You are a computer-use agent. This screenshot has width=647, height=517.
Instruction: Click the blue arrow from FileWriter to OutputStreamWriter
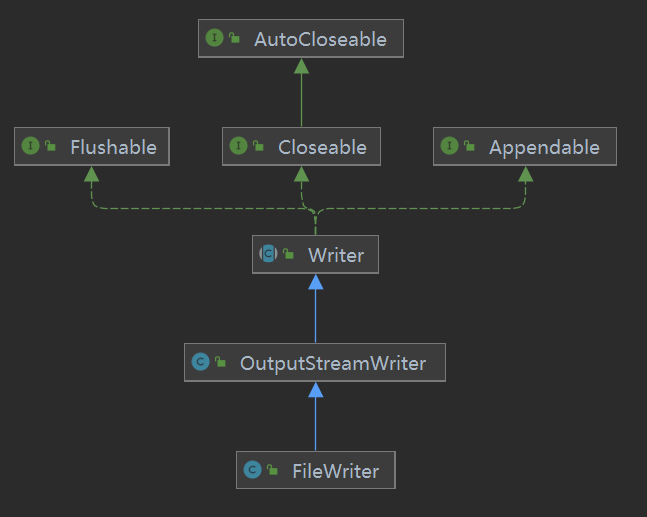316,416
